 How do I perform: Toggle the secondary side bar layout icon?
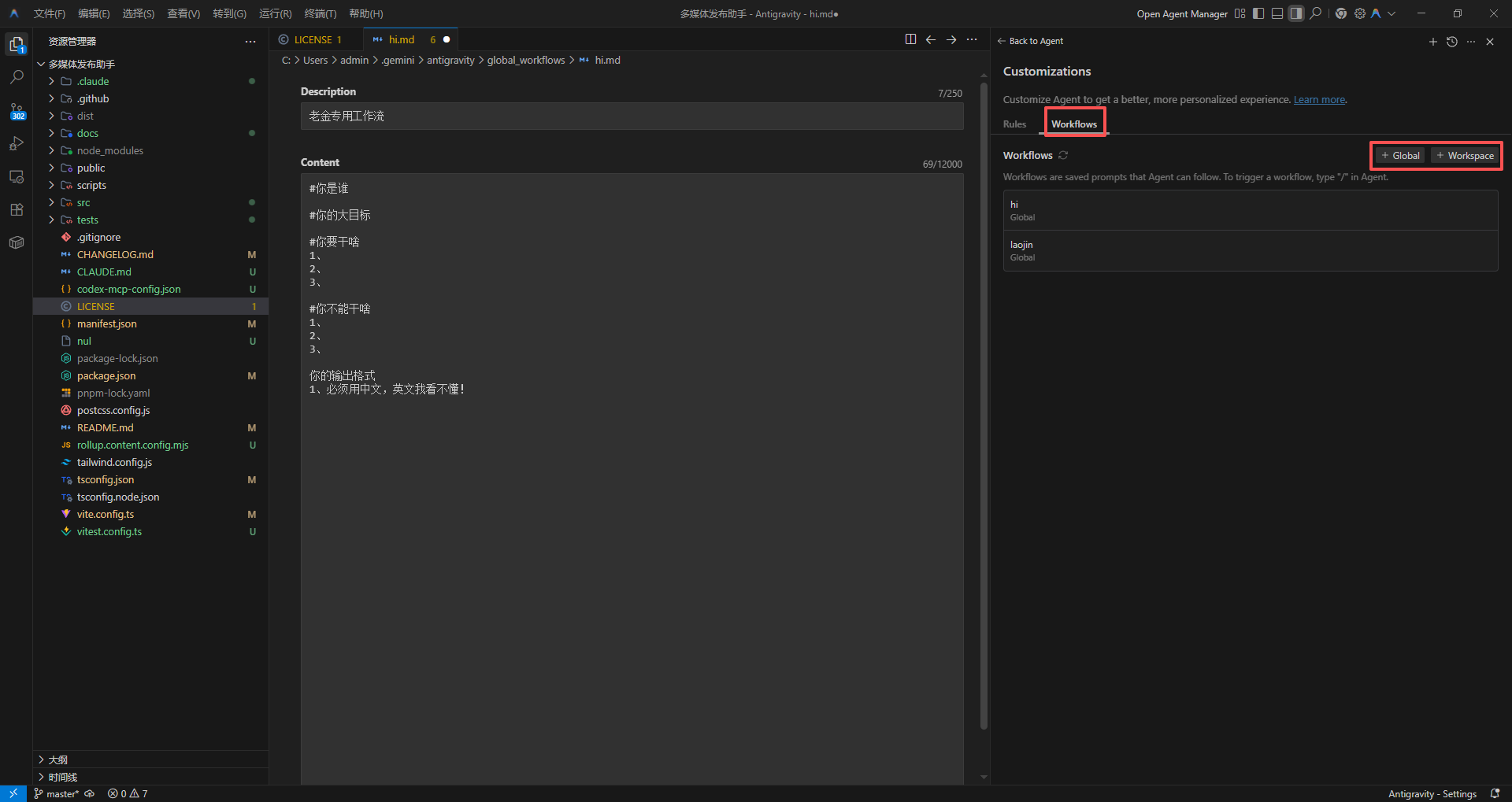tap(1296, 13)
